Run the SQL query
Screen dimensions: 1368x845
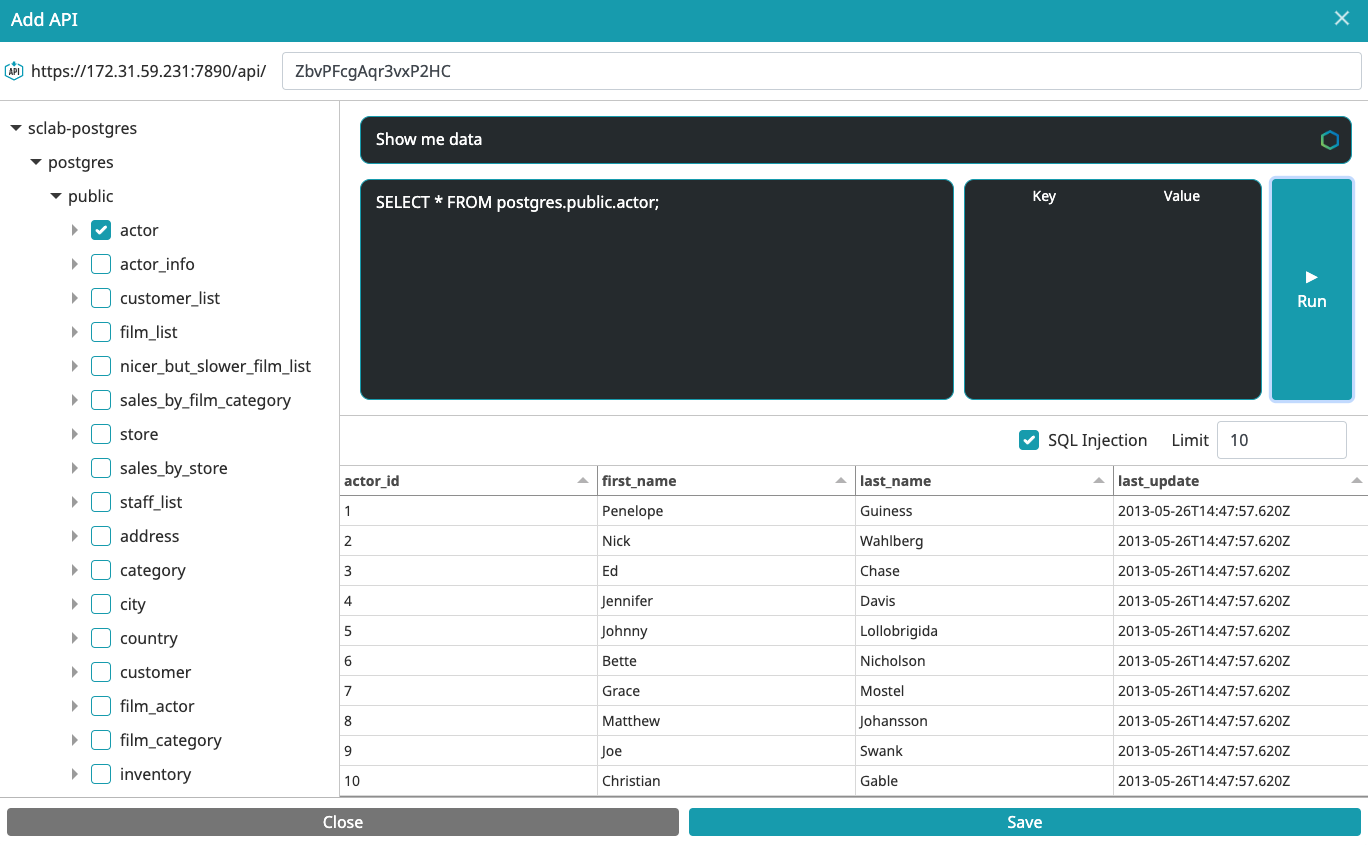[1312, 290]
